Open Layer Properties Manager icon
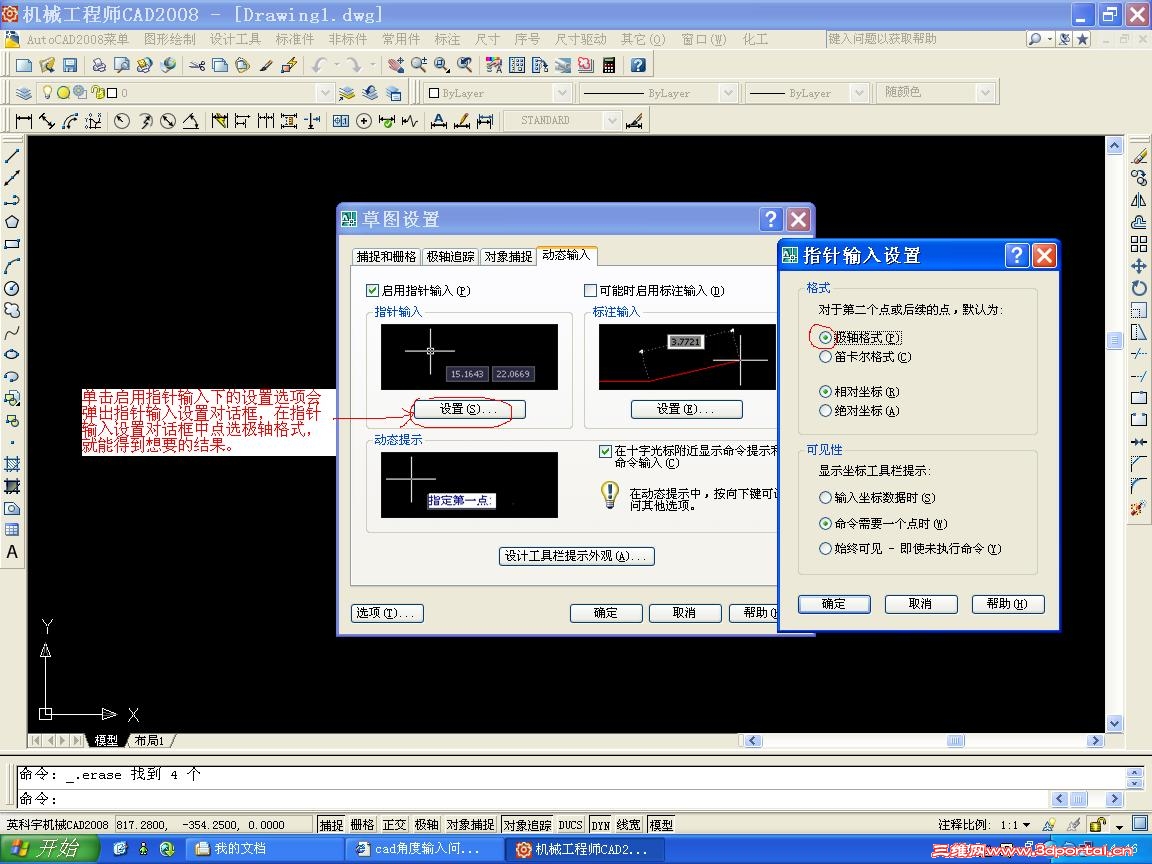This screenshot has width=1152, height=864. tap(24, 93)
